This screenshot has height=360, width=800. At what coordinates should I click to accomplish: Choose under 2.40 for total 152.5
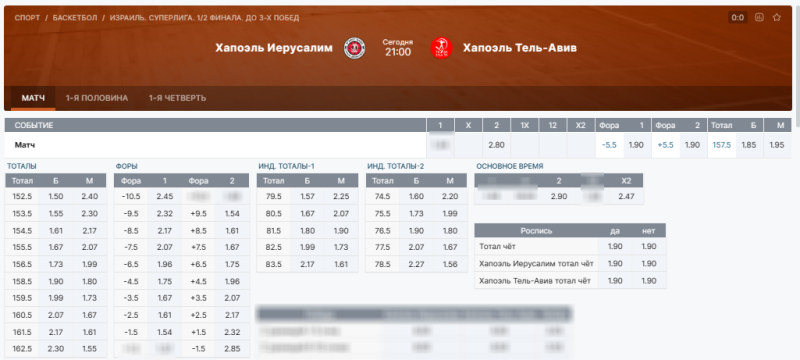pyautogui.click(x=90, y=196)
